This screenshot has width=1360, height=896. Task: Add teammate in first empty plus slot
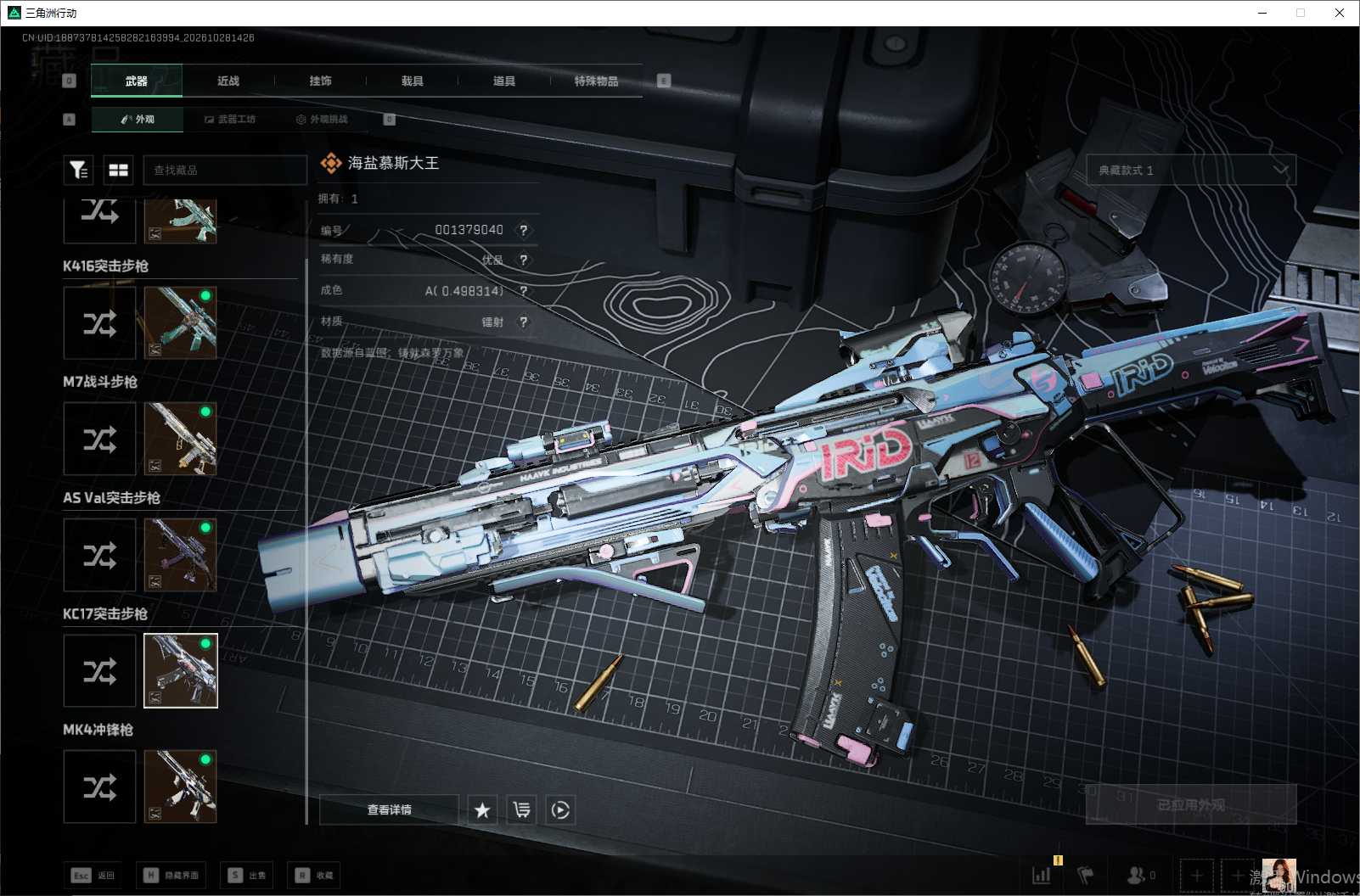click(1197, 875)
